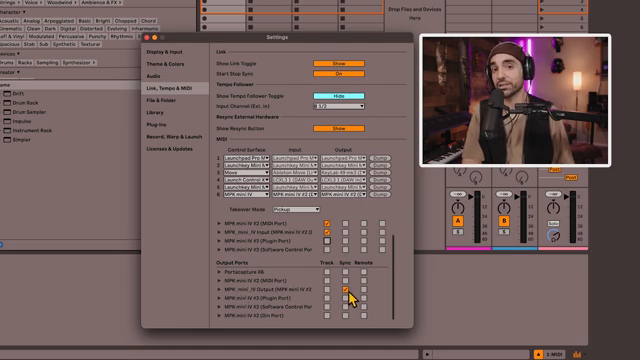
Task: Open control surface dropdown showing Move
Action: click(x=246, y=173)
